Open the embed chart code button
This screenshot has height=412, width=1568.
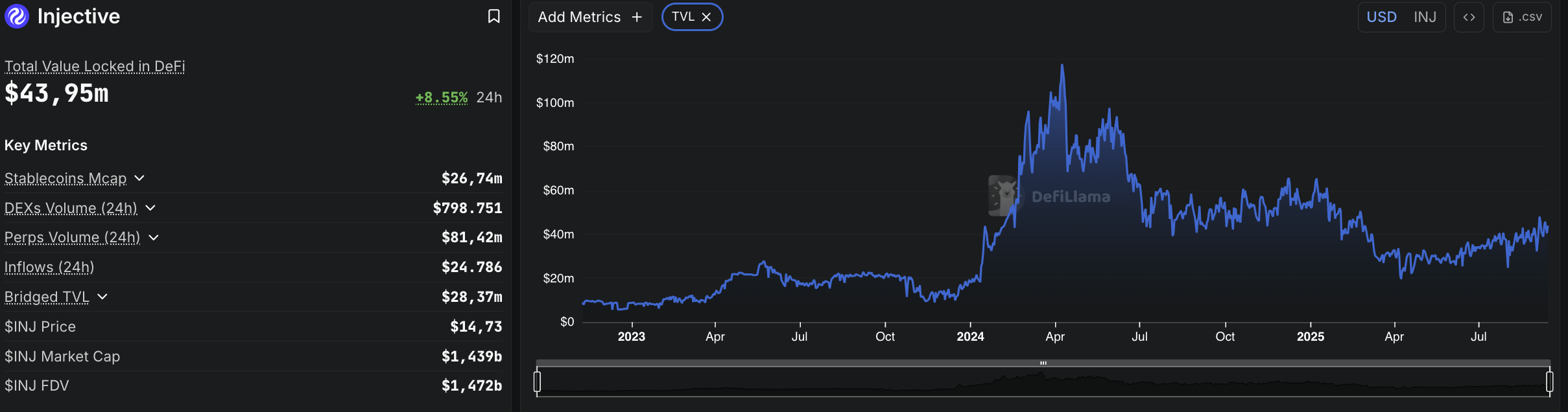pyautogui.click(x=1469, y=17)
